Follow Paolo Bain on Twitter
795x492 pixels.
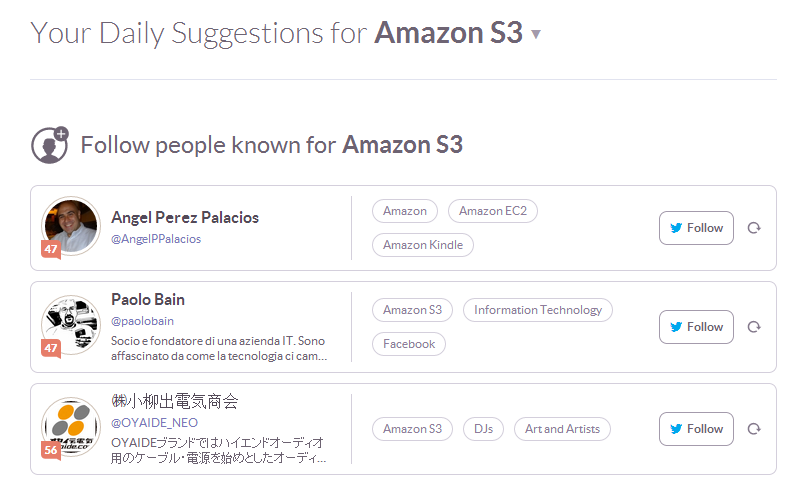[x=696, y=327]
